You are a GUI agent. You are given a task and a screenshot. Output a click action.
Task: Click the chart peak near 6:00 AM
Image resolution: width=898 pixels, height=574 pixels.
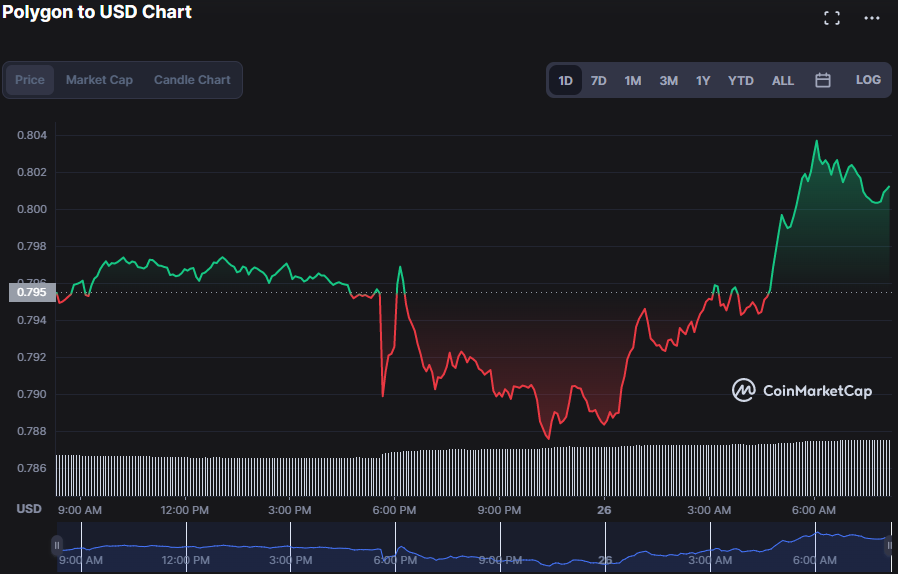click(817, 141)
